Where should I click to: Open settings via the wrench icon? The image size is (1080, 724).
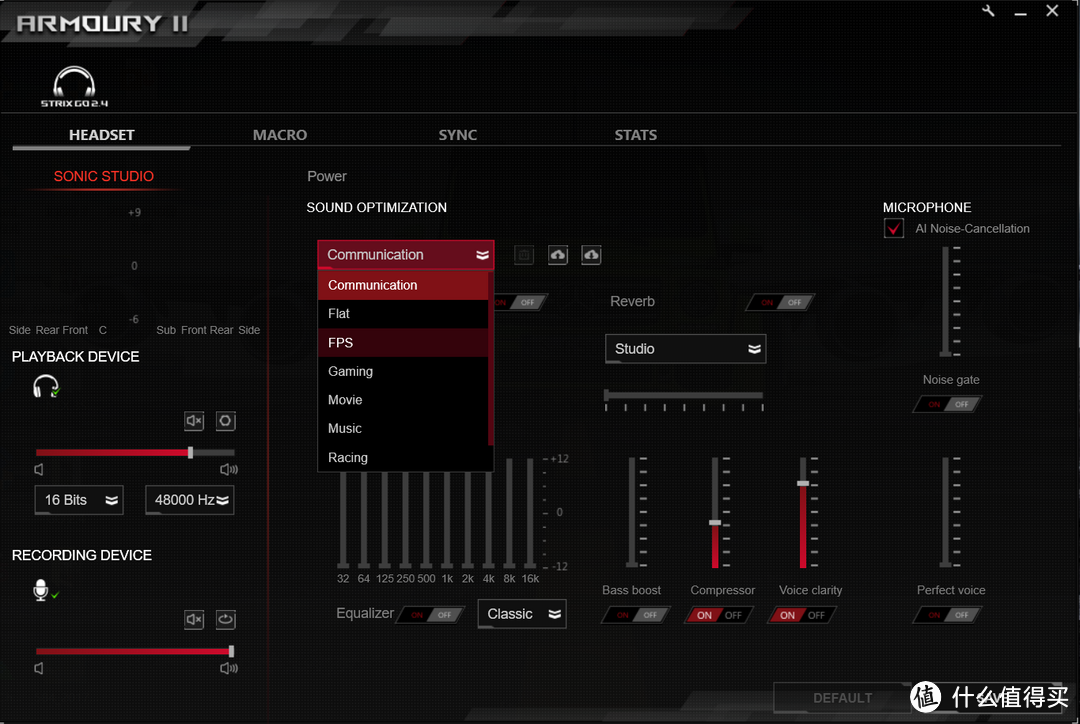tap(988, 11)
